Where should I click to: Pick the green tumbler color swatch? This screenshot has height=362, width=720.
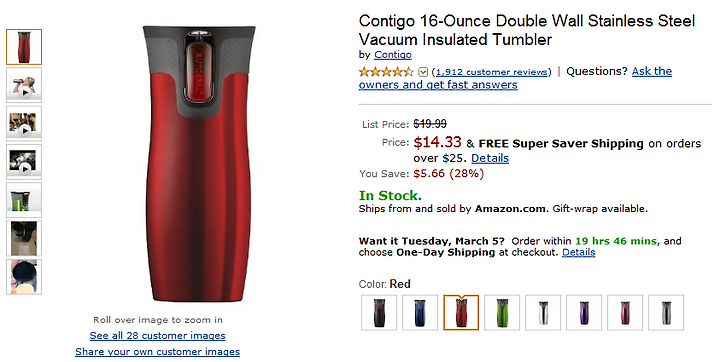[502, 312]
